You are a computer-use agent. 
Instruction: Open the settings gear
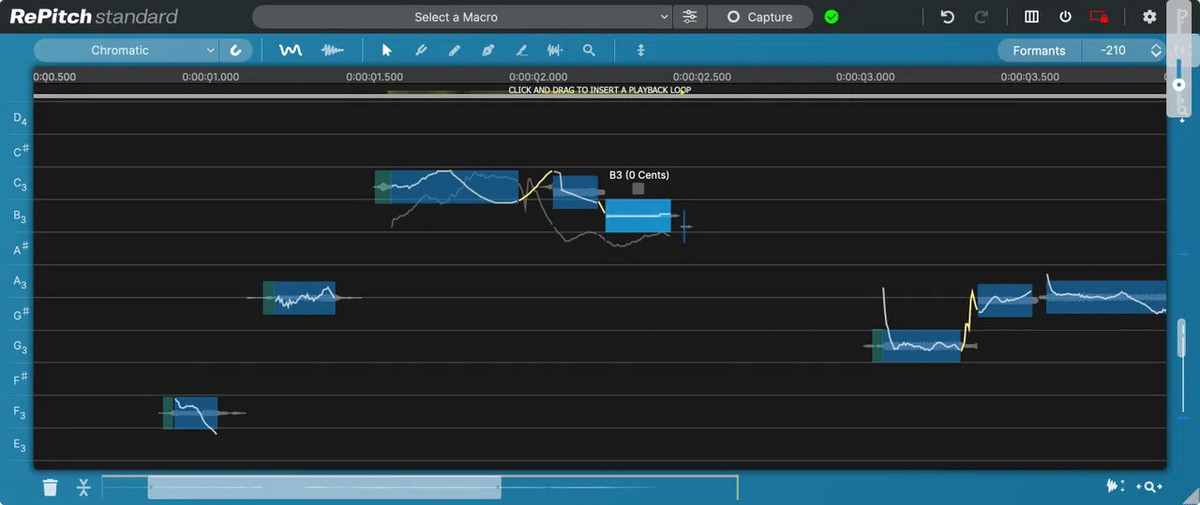click(1149, 17)
